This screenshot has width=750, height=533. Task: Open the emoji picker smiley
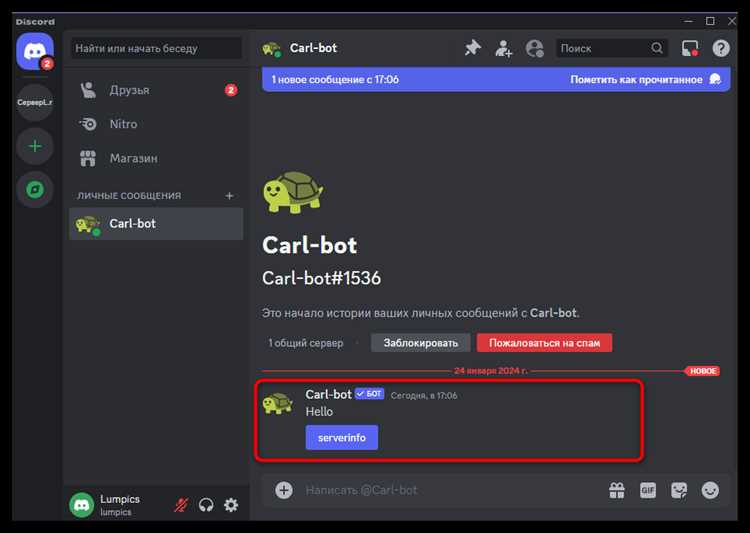click(x=710, y=490)
